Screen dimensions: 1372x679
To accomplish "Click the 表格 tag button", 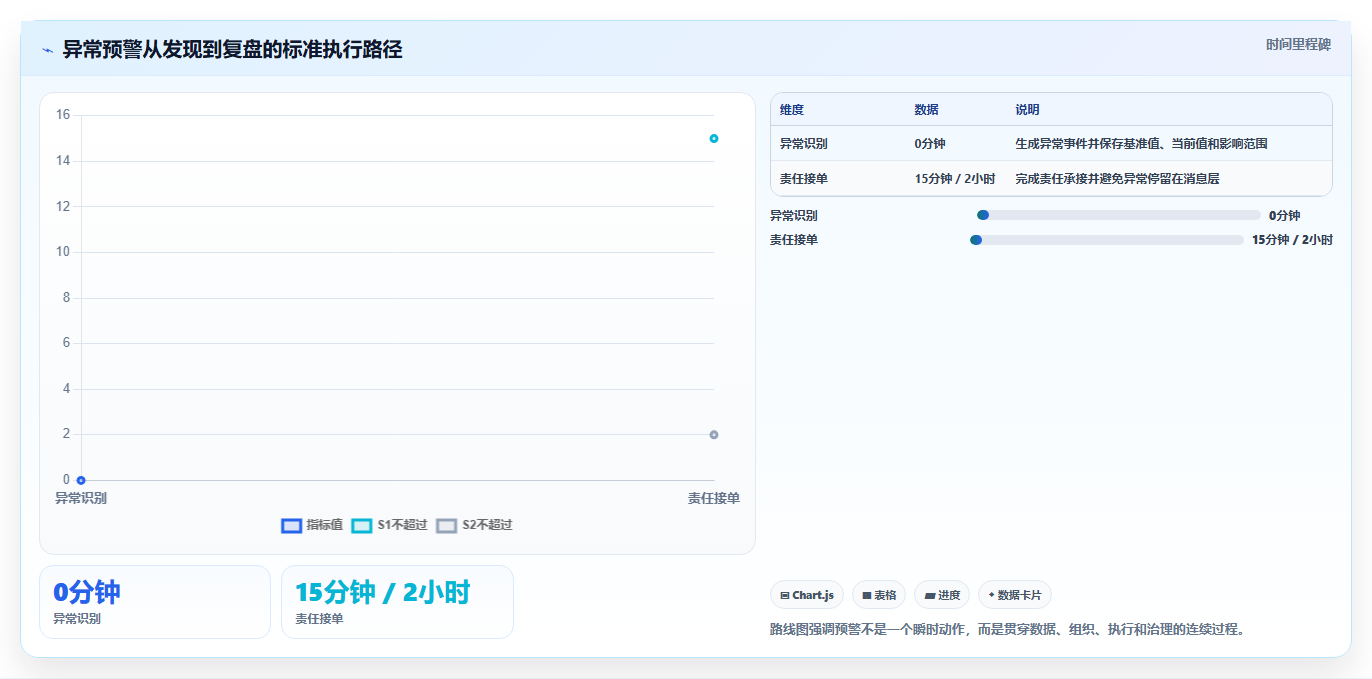I will click(879, 595).
